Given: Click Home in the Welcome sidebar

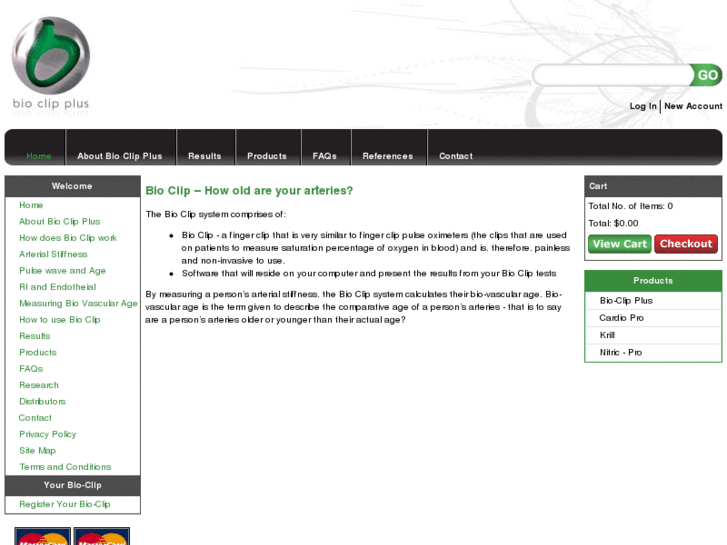Looking at the screenshot, I should coord(31,205).
